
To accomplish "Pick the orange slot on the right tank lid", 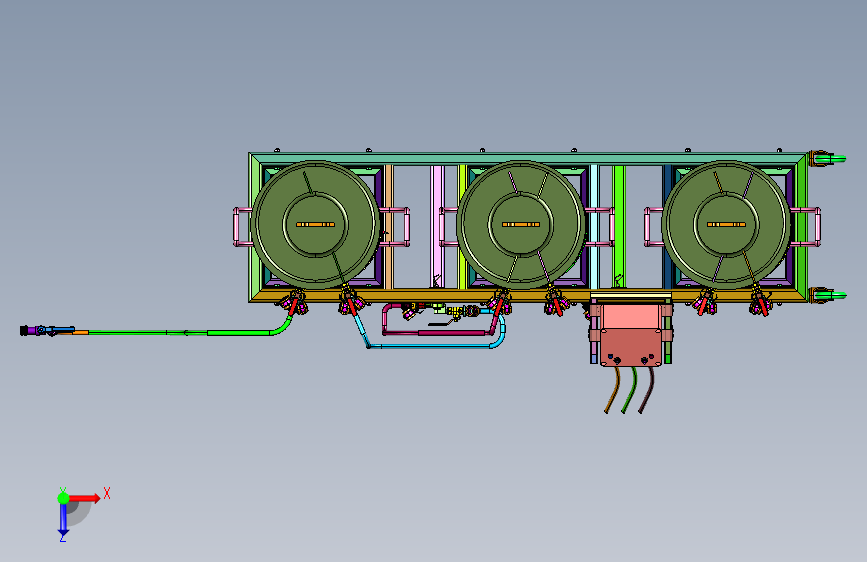I will coord(726,225).
